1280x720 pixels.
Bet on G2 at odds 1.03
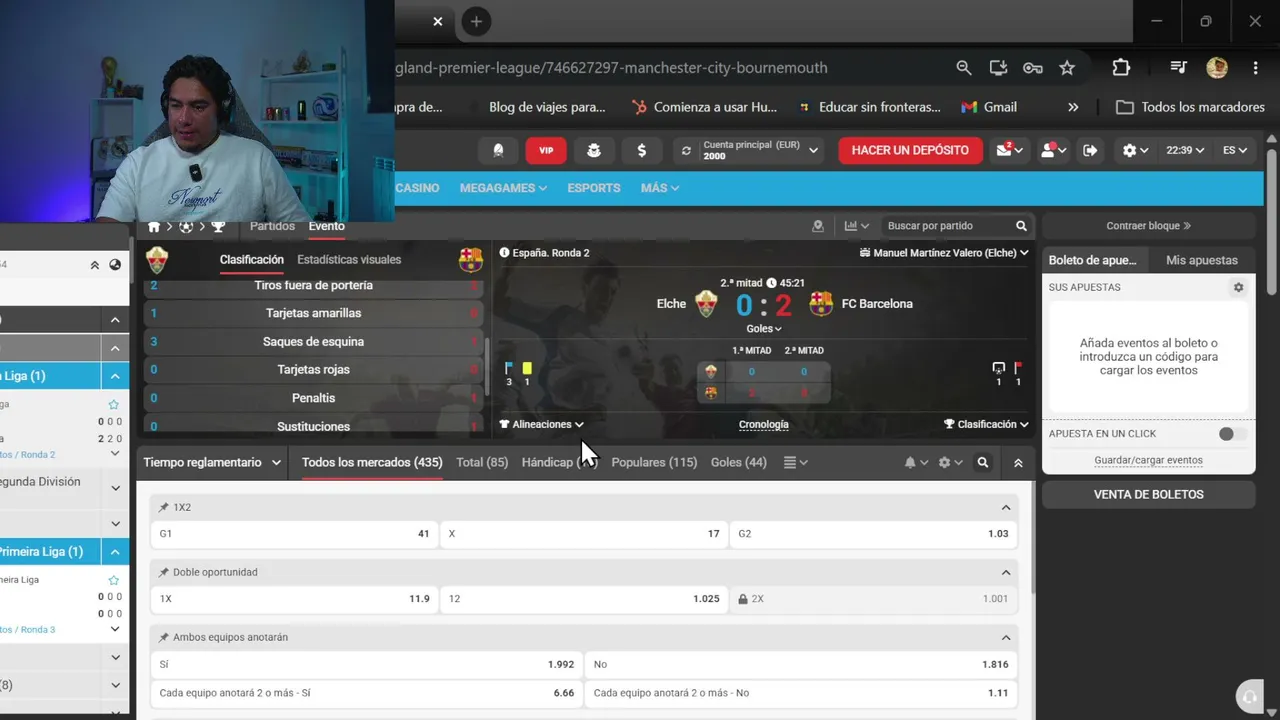point(874,534)
